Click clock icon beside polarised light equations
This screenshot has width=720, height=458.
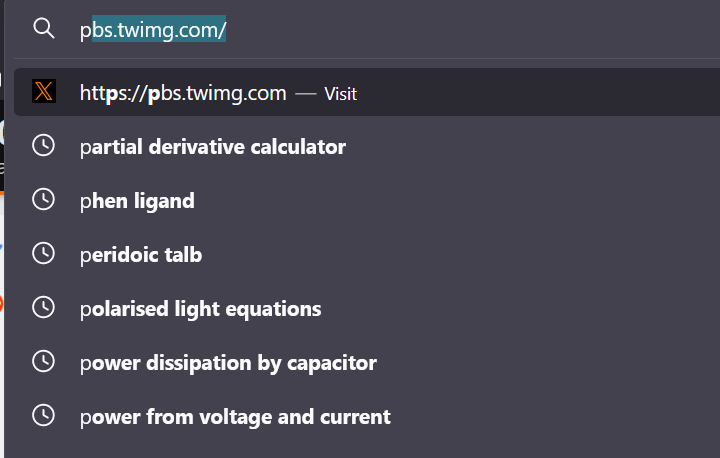coord(44,307)
